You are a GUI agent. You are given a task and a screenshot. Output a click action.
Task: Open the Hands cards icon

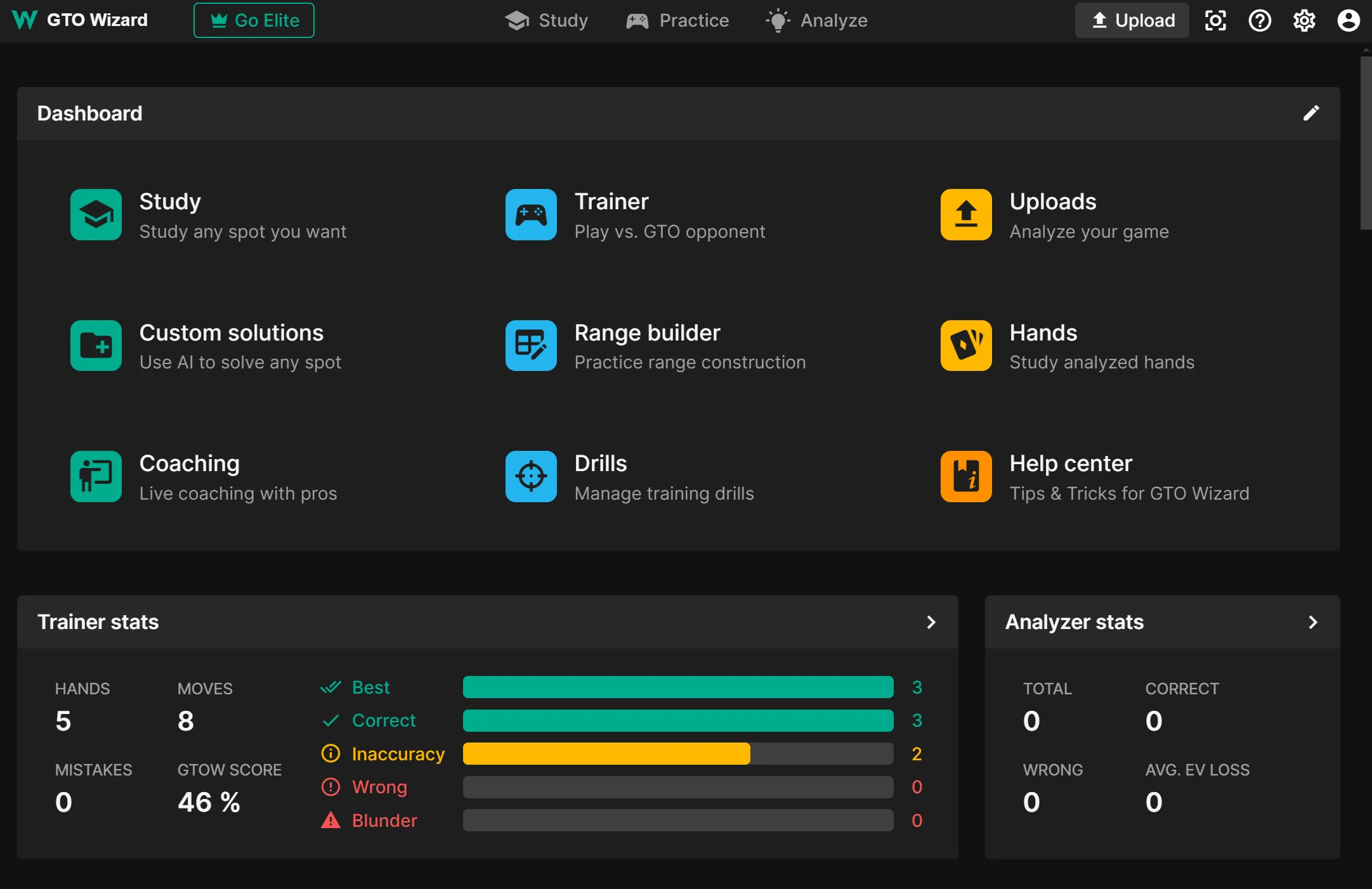tap(965, 346)
